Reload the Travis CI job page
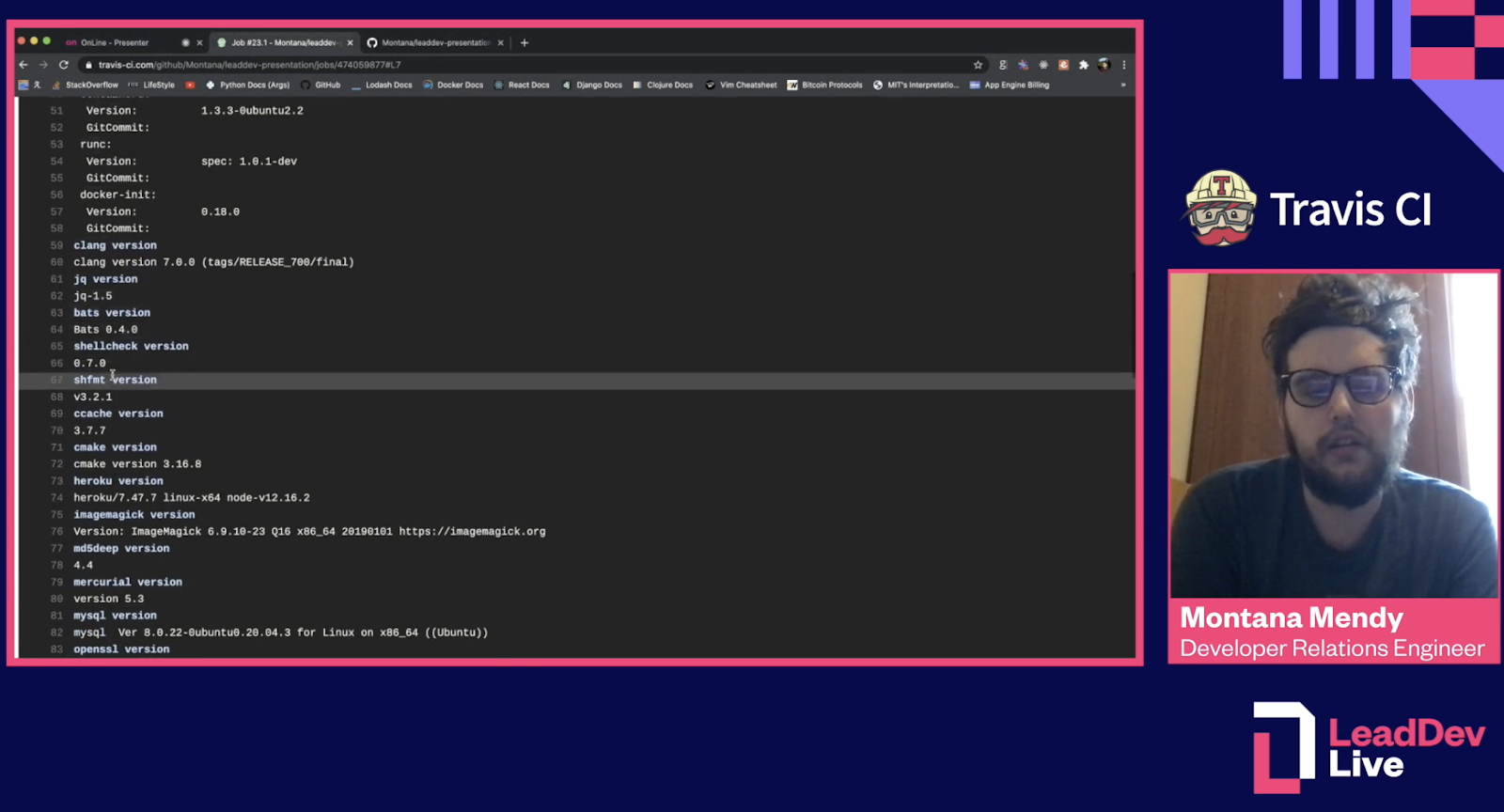Image resolution: width=1504 pixels, height=812 pixels. click(64, 65)
